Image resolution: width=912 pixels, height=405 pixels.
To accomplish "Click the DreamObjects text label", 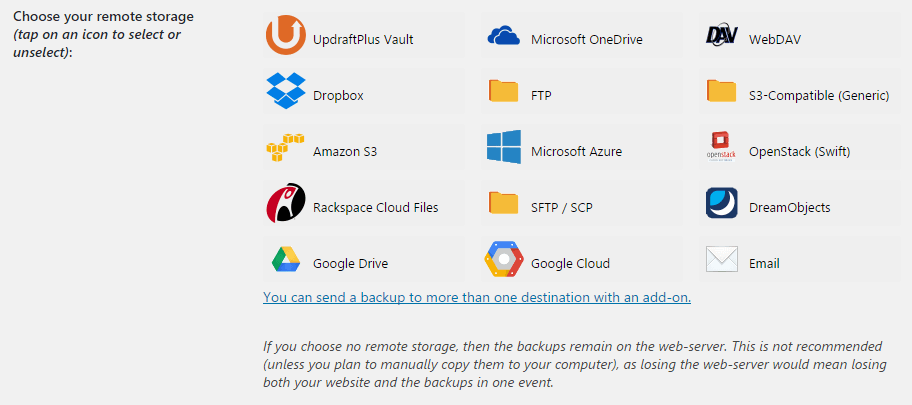I will [x=790, y=208].
